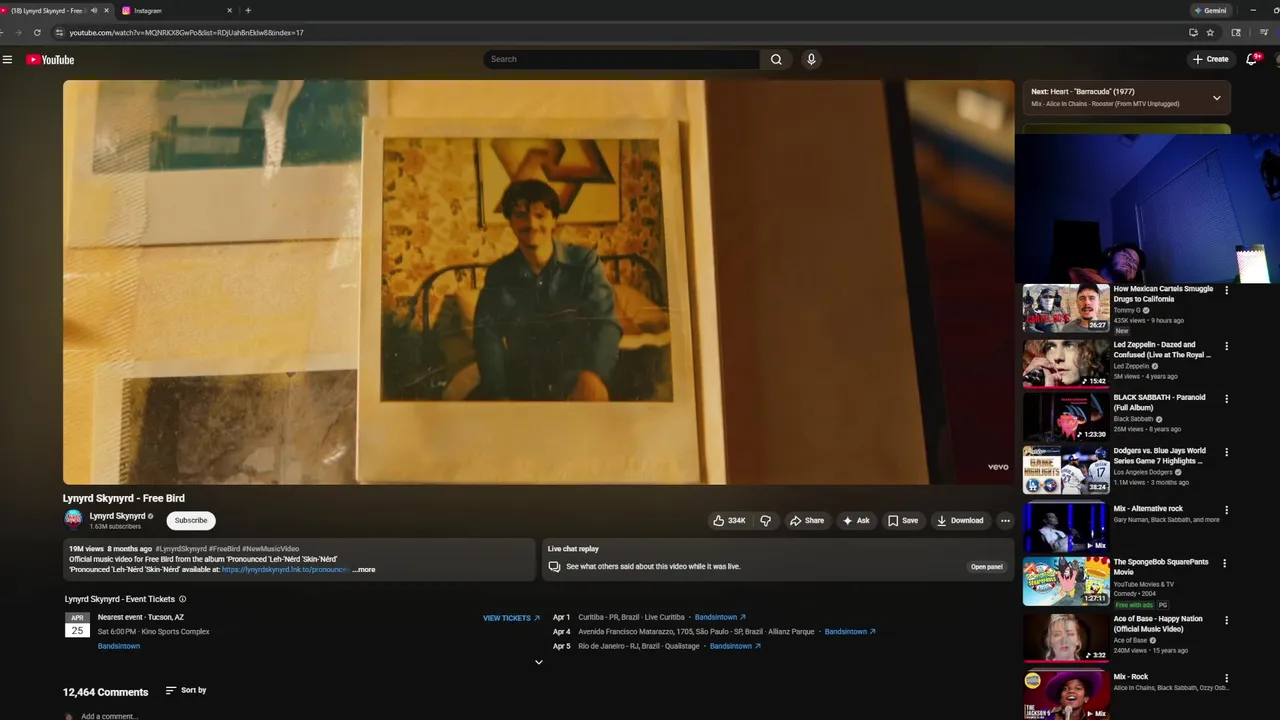Open The SpongeBob SquarePants Movie thumbnail

coord(1066,581)
